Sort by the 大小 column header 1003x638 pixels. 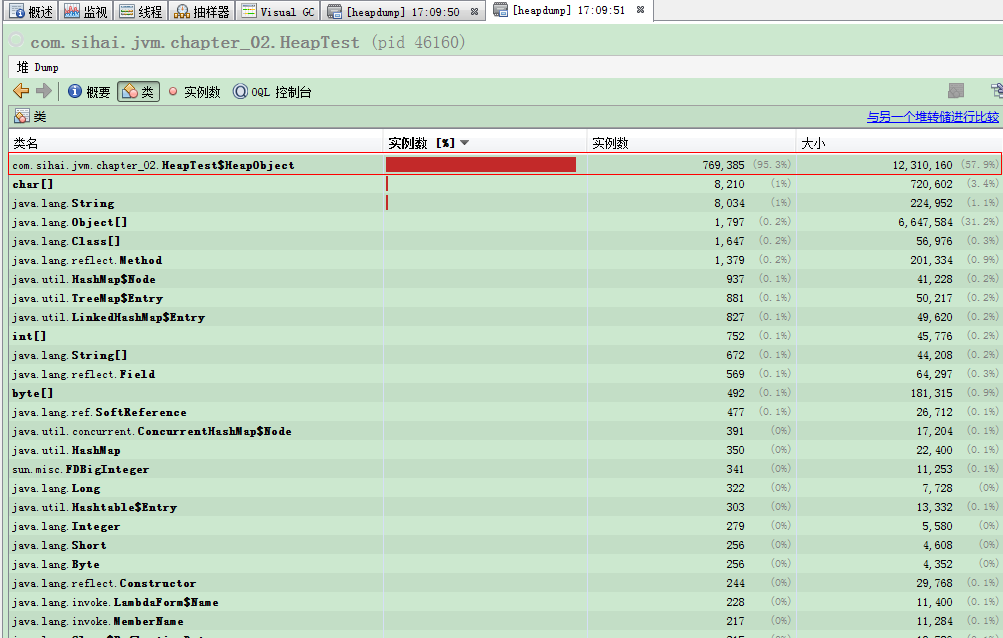(x=899, y=143)
